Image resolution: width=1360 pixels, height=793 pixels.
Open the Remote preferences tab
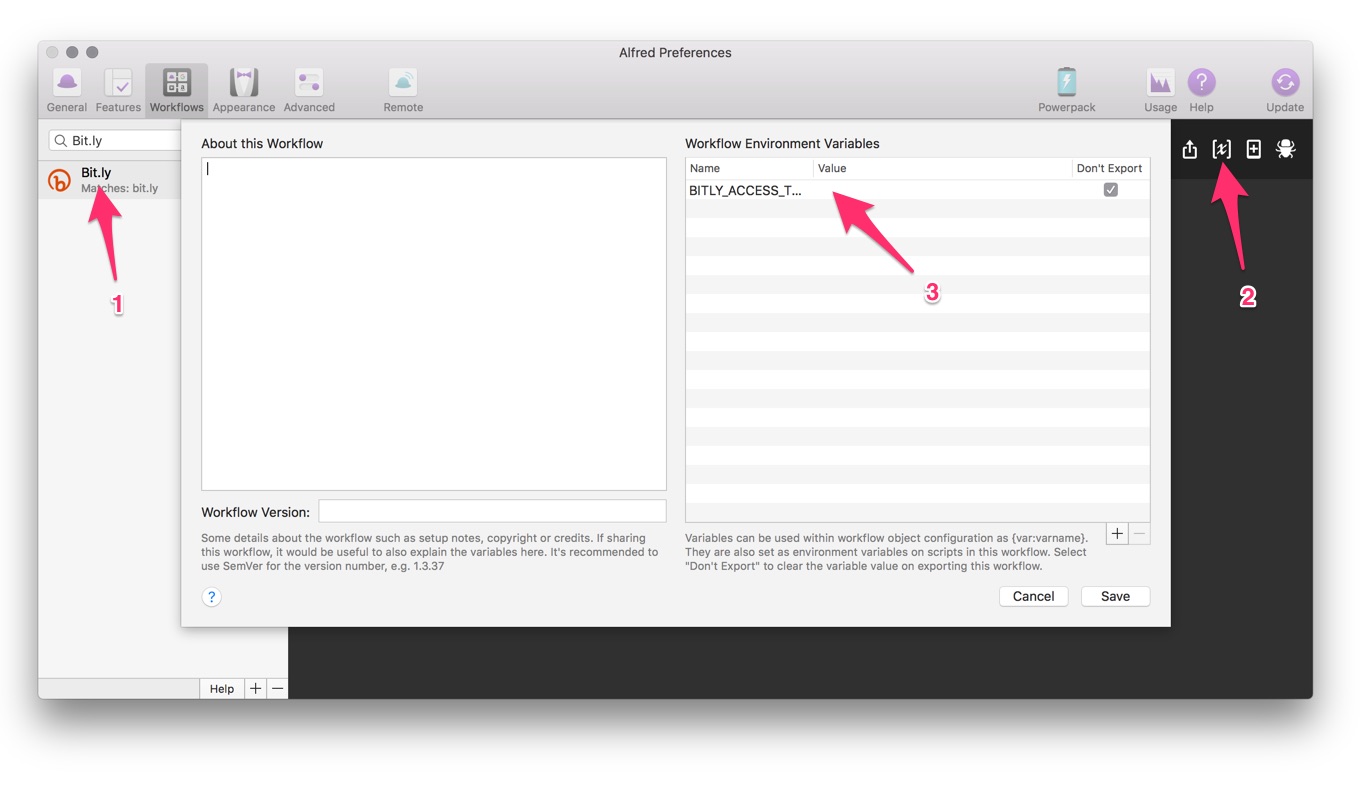(x=403, y=91)
